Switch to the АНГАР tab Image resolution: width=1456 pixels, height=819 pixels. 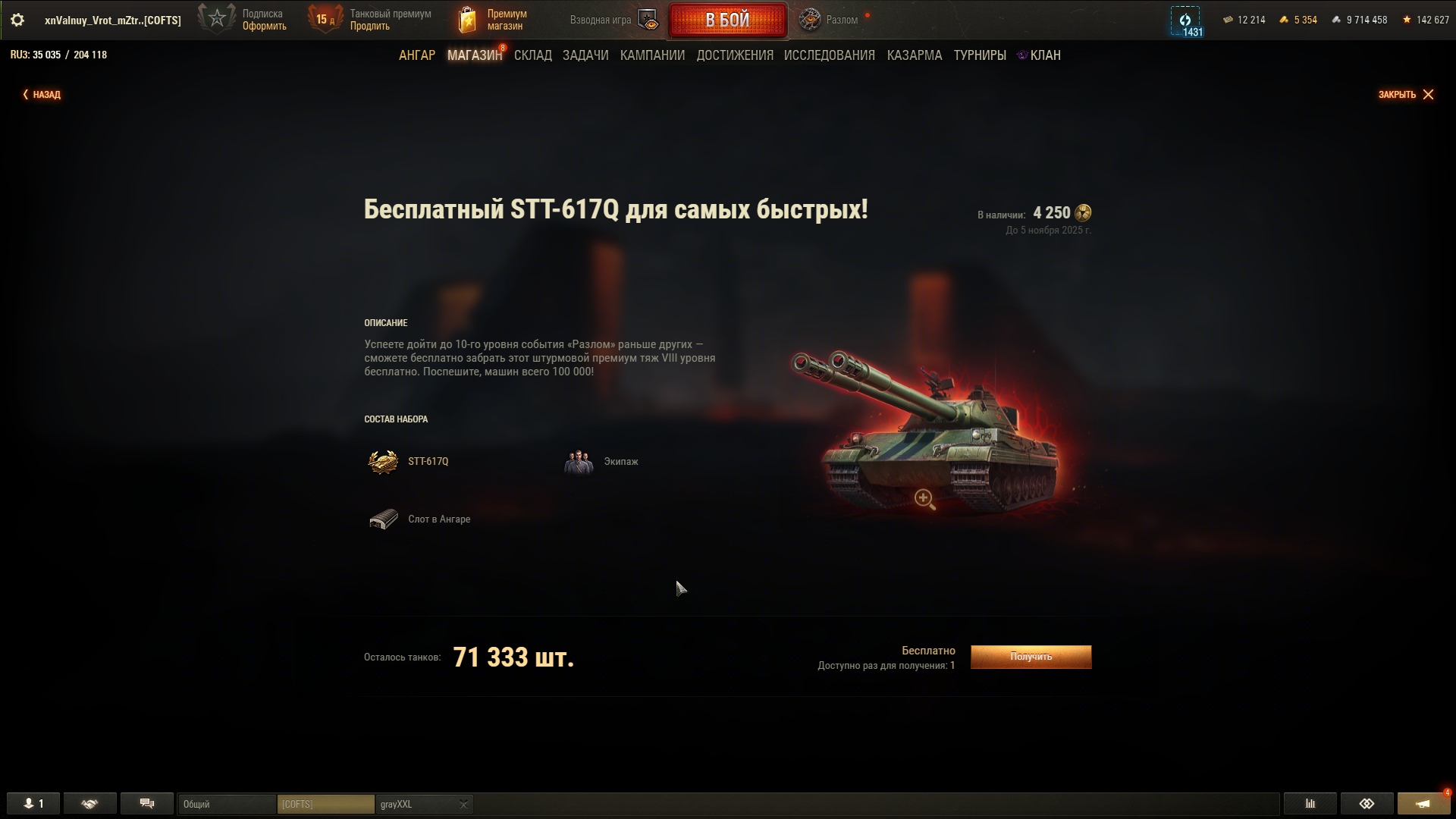(x=417, y=55)
